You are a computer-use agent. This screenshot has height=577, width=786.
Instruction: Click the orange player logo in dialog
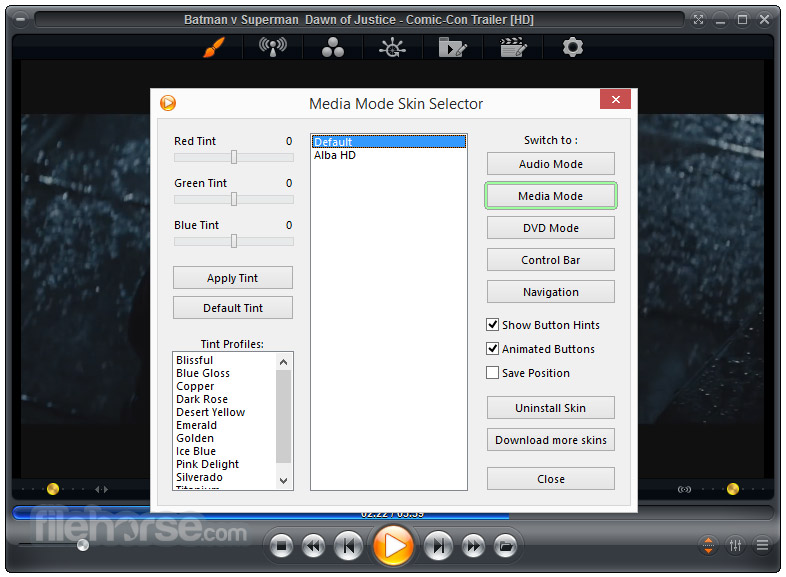[168, 103]
